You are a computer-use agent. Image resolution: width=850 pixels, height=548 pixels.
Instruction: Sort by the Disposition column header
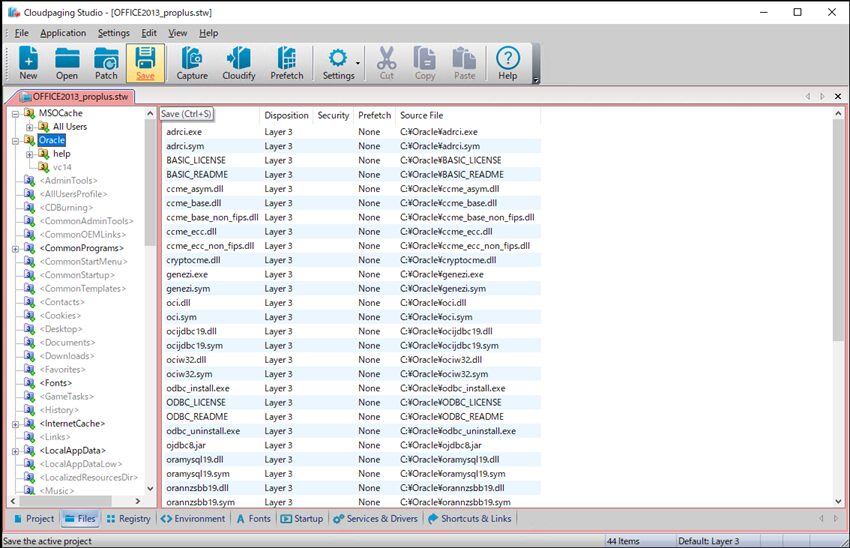[x=286, y=115]
